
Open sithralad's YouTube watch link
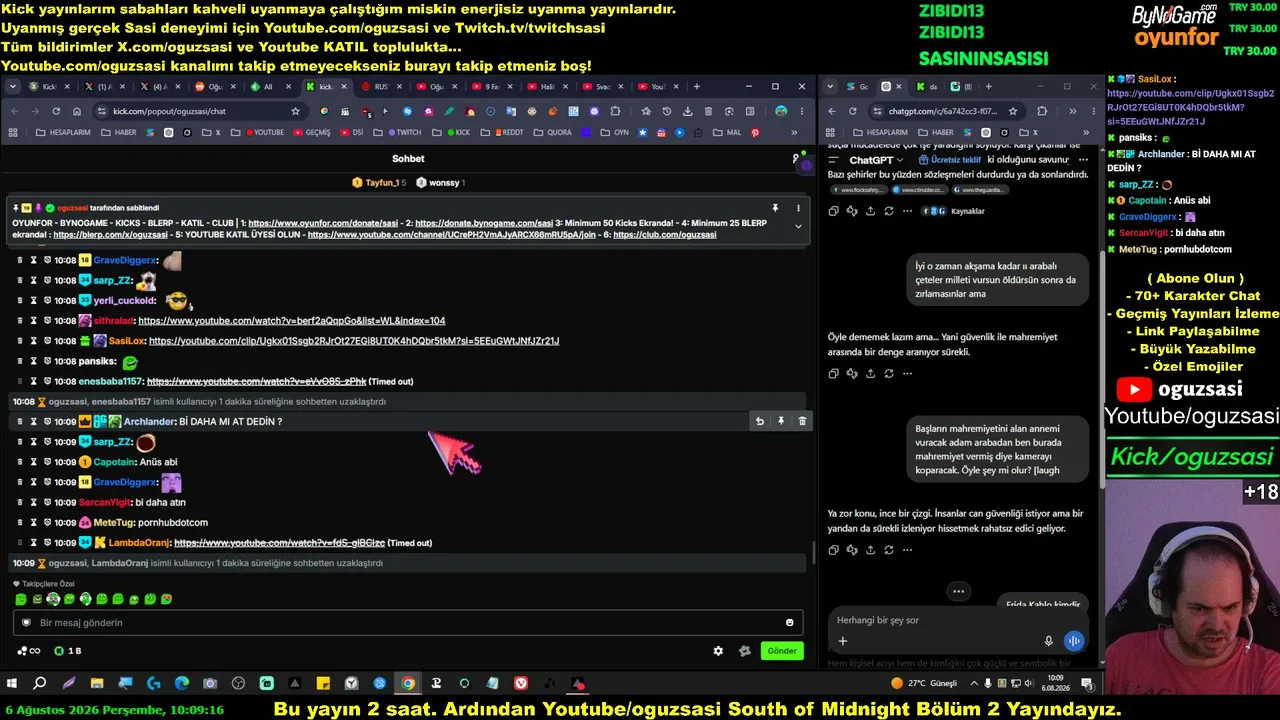tap(292, 321)
